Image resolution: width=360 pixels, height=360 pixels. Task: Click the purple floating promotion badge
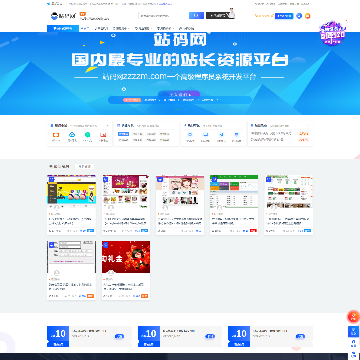[332, 34]
